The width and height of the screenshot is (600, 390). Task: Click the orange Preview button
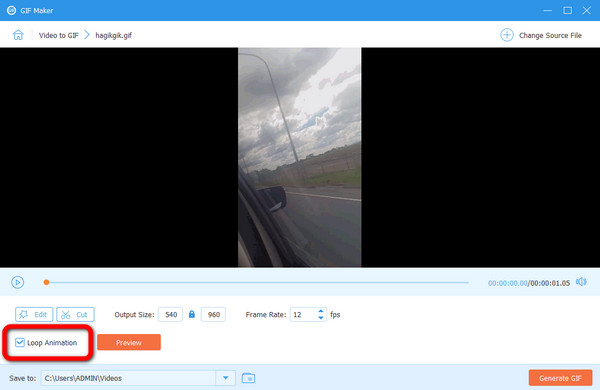(129, 343)
